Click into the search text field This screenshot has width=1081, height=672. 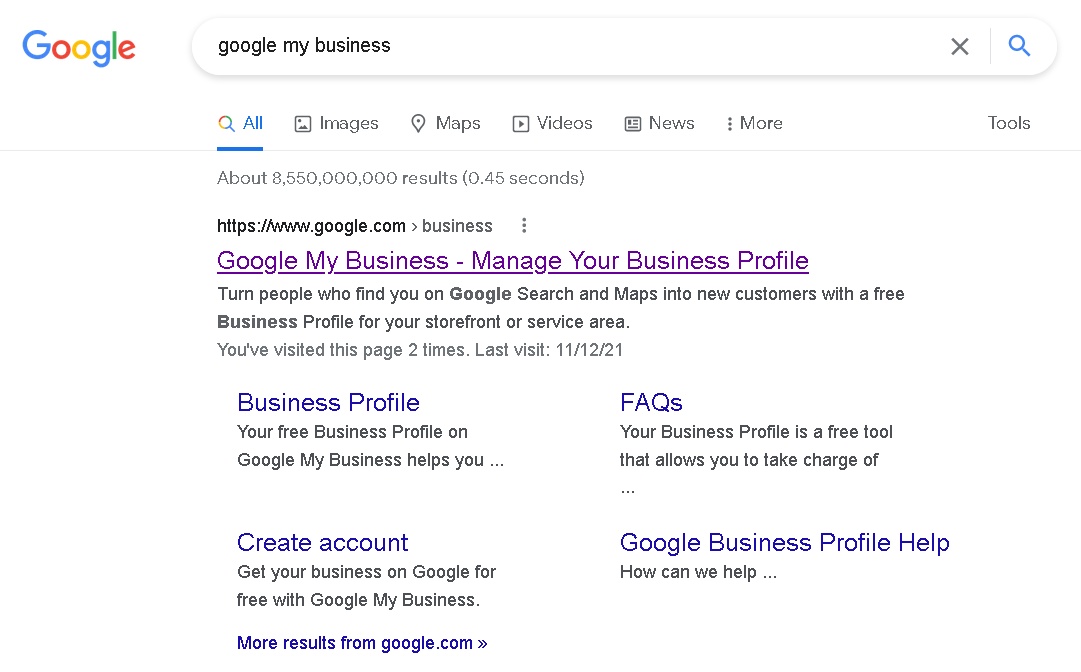point(560,46)
